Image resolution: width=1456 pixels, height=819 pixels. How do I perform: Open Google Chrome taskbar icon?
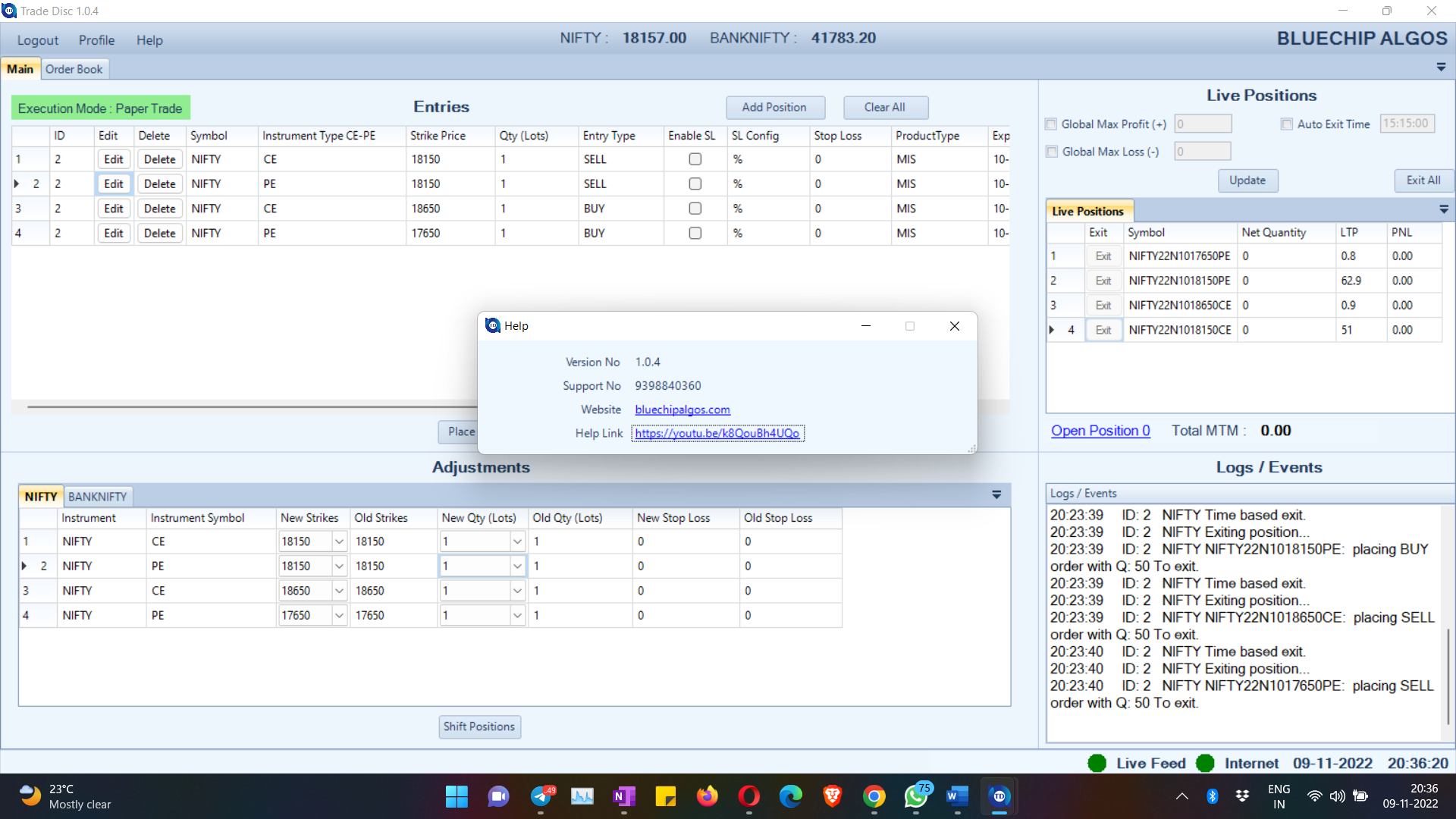click(874, 796)
